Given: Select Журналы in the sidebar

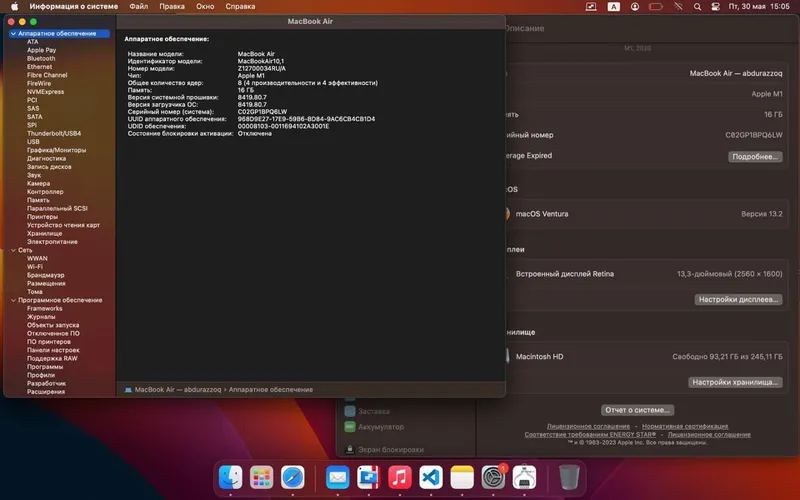Looking at the screenshot, I should click(41, 317).
